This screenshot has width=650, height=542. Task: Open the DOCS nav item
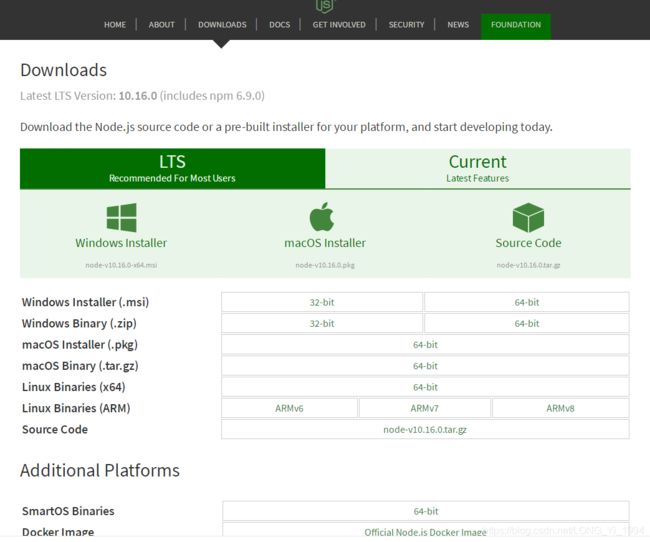tap(280, 24)
